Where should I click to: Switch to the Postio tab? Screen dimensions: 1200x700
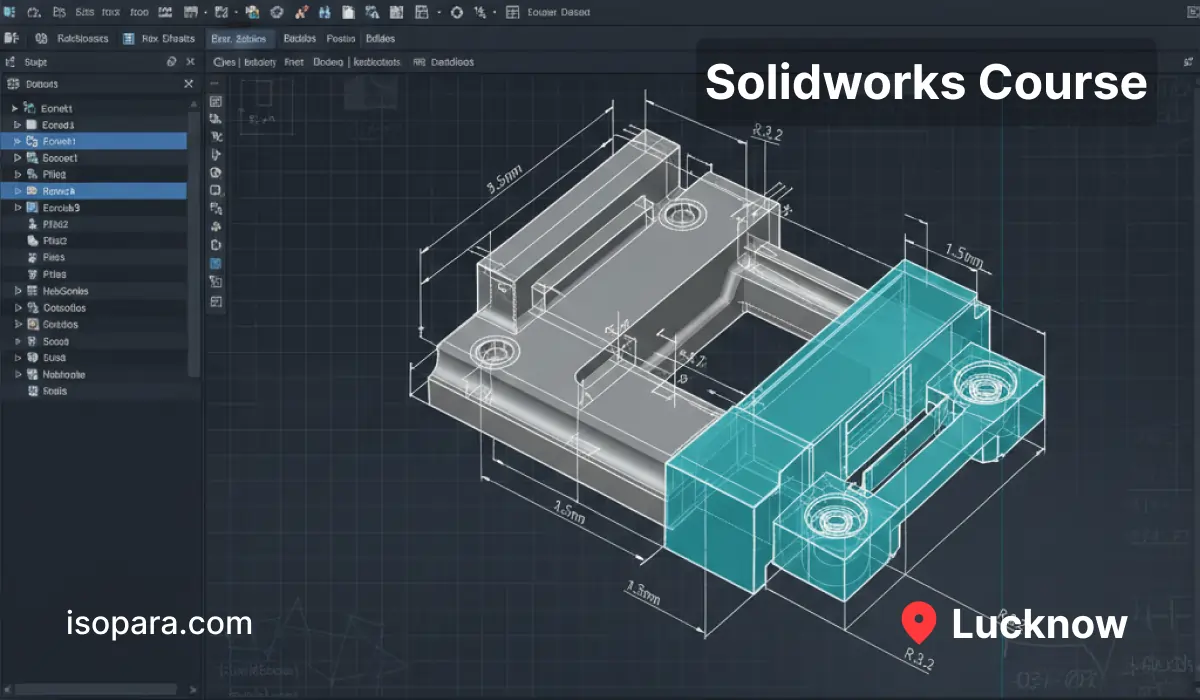tap(341, 39)
